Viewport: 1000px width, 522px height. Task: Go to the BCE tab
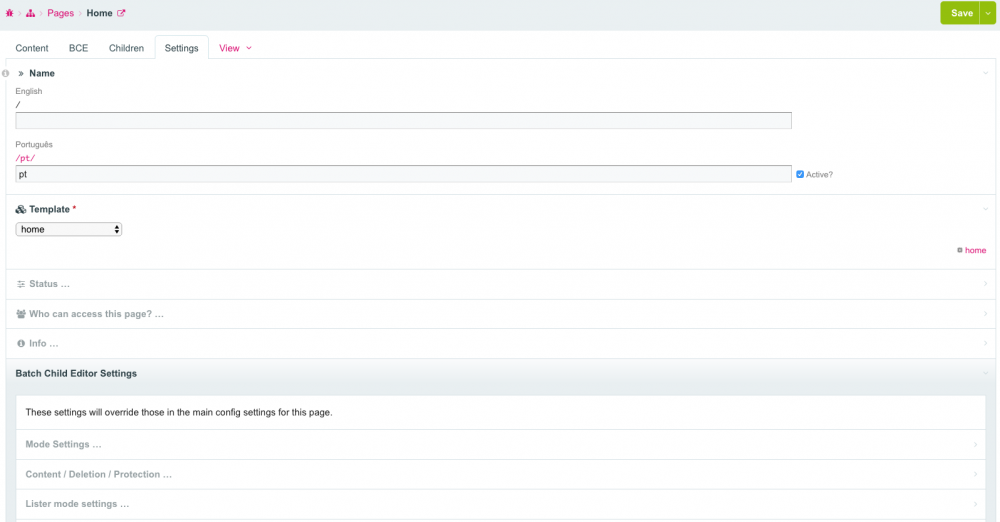click(x=78, y=48)
